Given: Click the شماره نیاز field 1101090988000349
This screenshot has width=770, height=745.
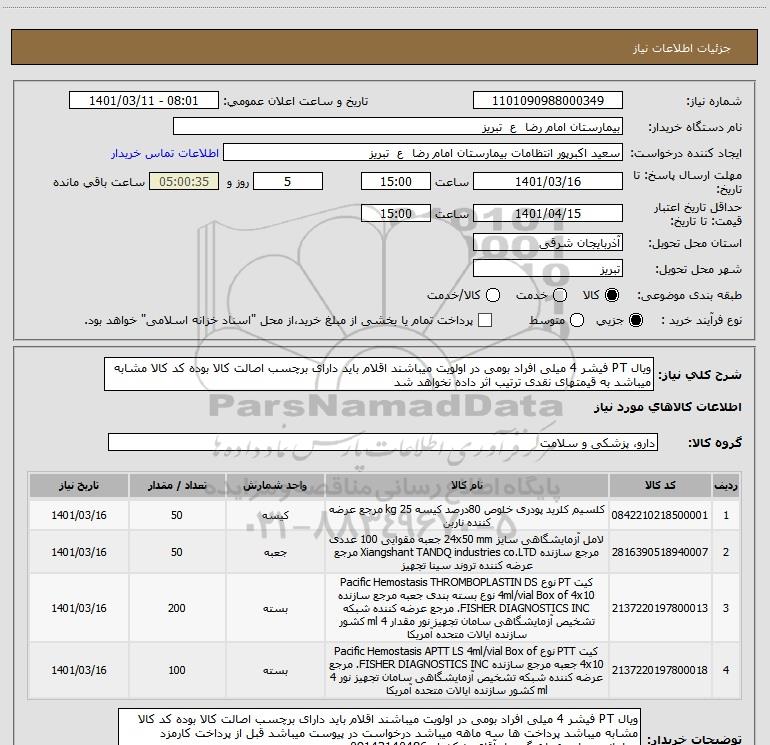Looking at the screenshot, I should [x=548, y=101].
